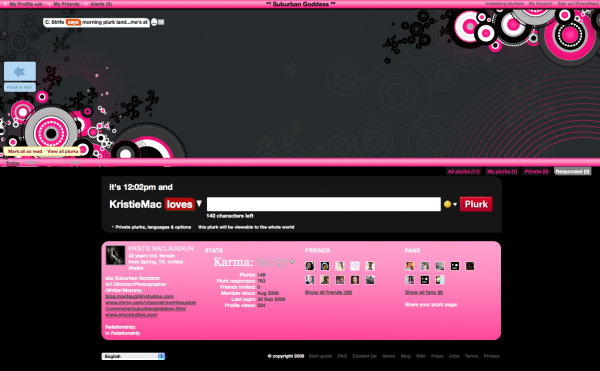Click the Suburban Goddess page title

(x=301, y=4)
